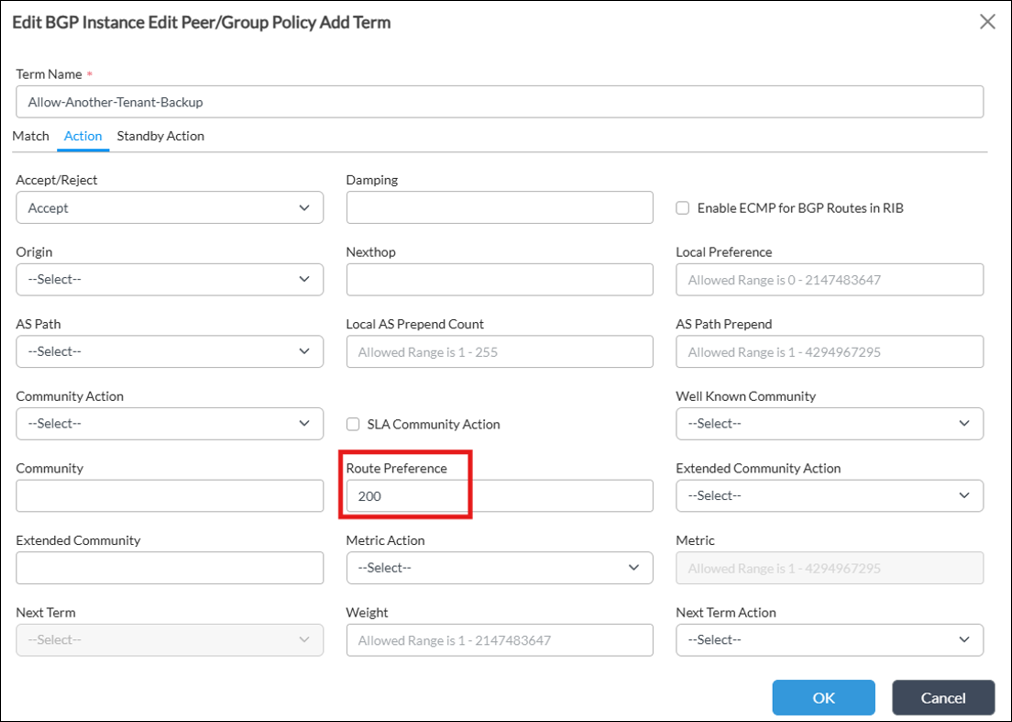Open the AS Path dropdown
This screenshot has width=1012, height=722.
(169, 352)
